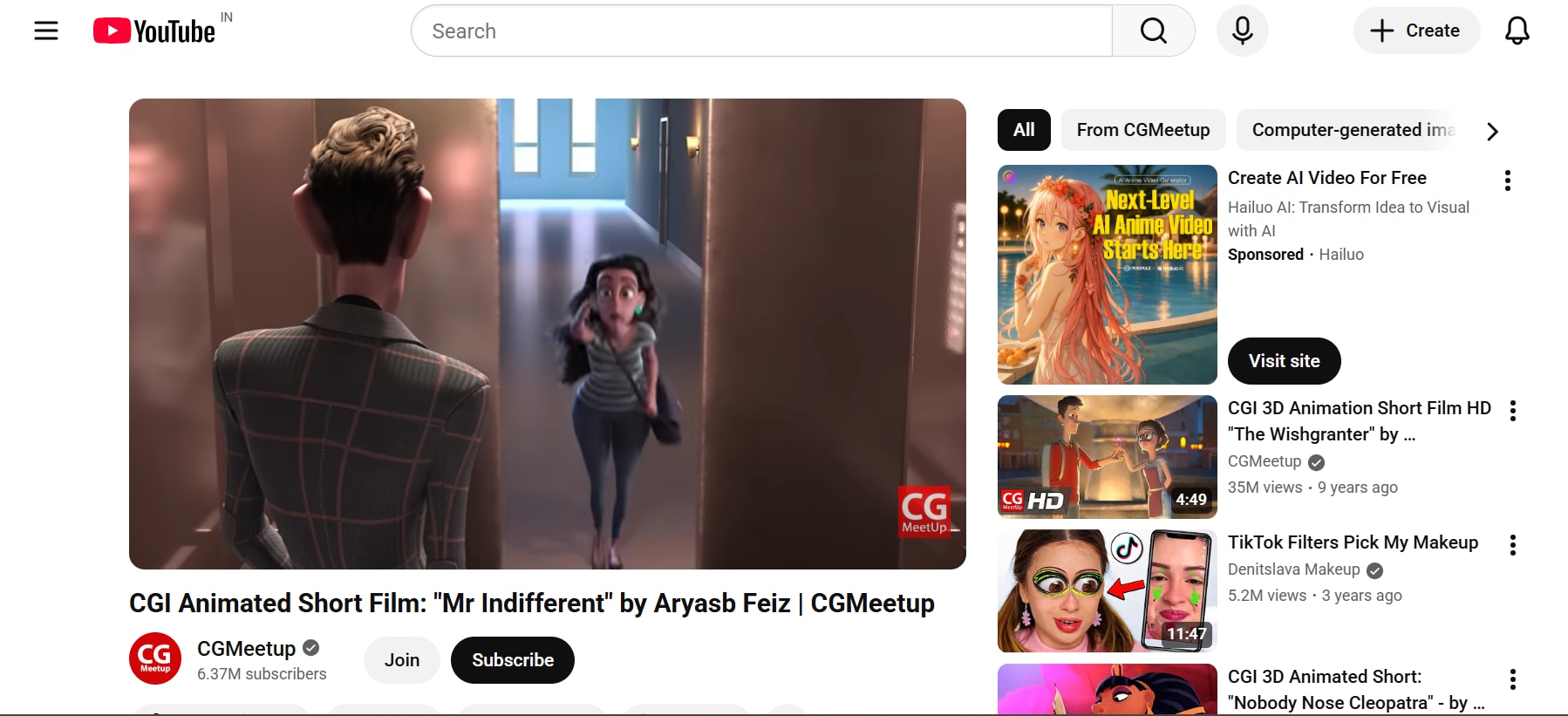This screenshot has height=716, width=1568.
Task: Click the 5.2M views 3 years ago text
Action: pos(1315,596)
